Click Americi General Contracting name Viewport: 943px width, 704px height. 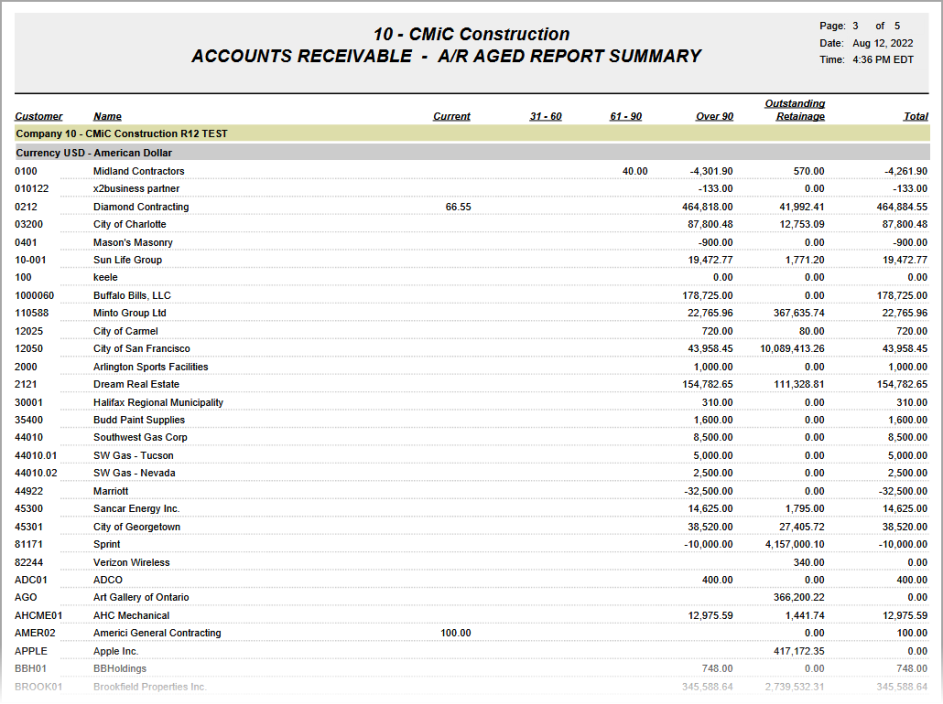point(157,633)
